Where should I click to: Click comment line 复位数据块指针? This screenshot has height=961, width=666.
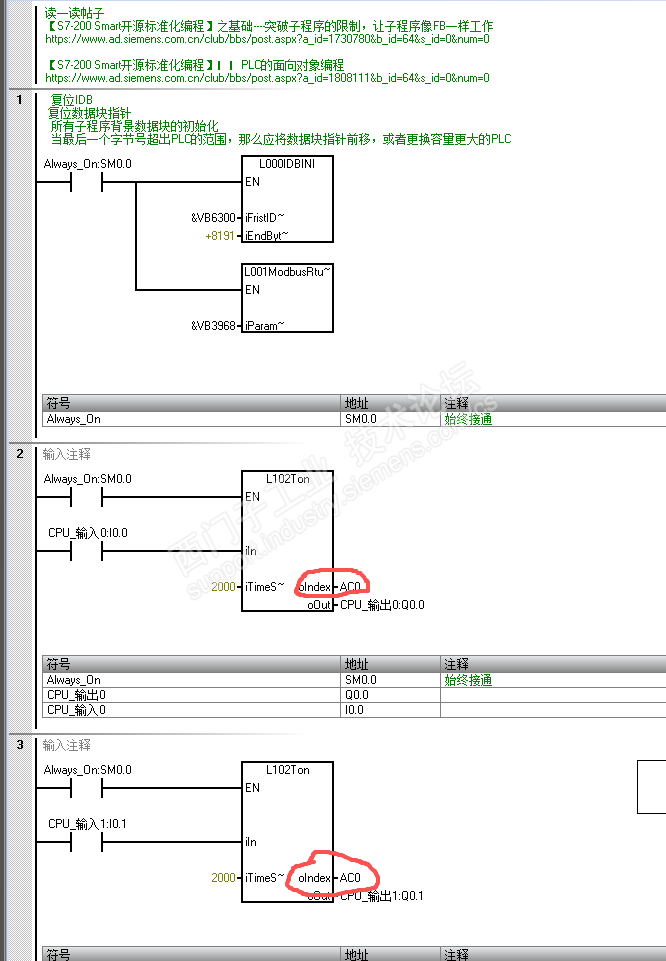89,113
